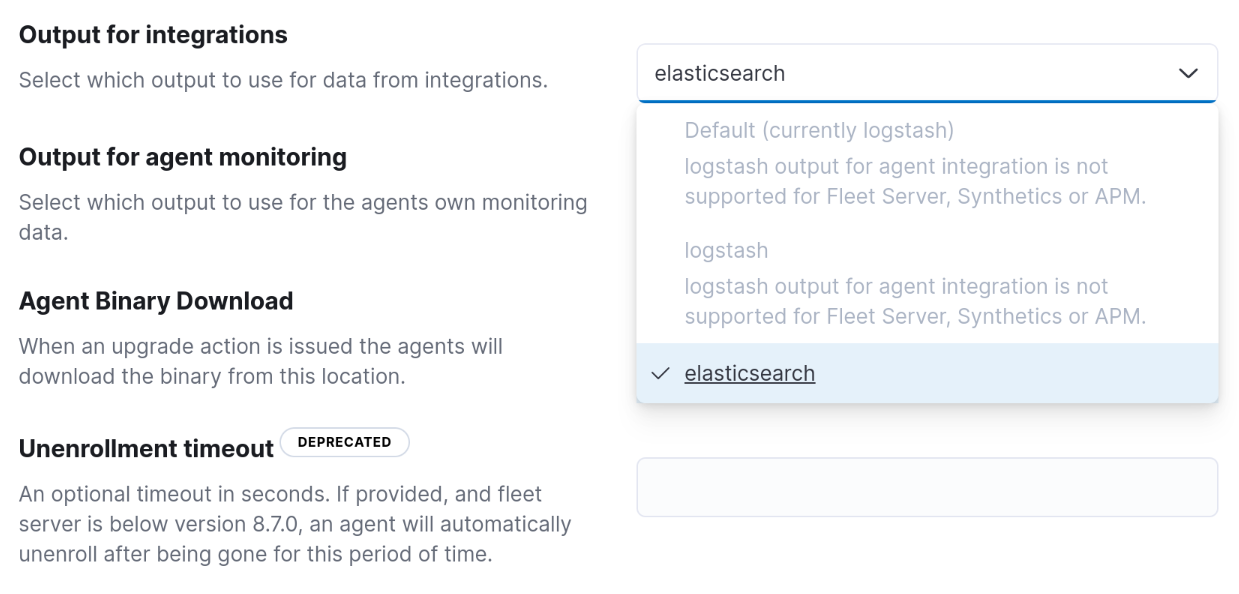Click the optional timeout in seconds description

click(295, 523)
